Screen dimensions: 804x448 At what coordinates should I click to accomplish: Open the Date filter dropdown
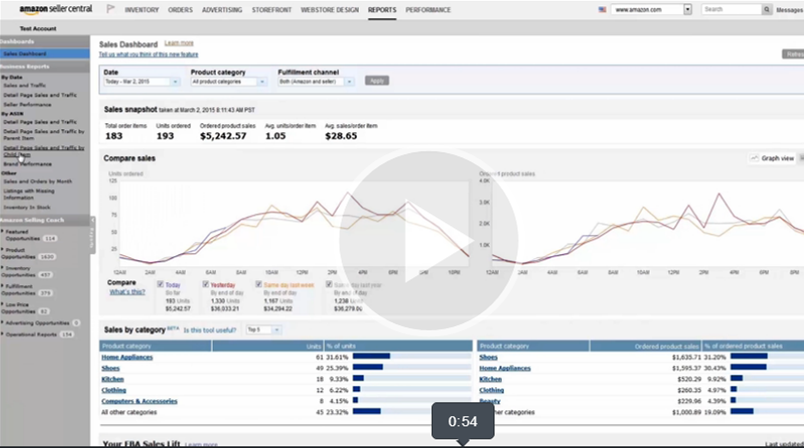[142, 82]
